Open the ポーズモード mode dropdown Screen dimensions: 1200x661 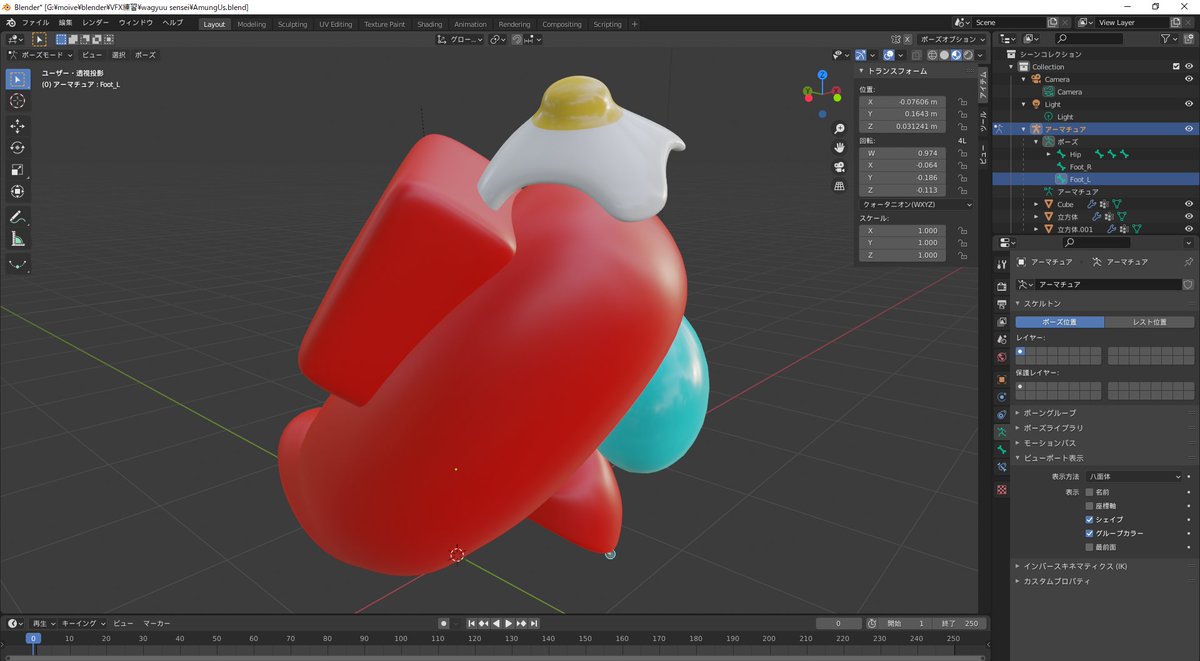click(x=40, y=55)
